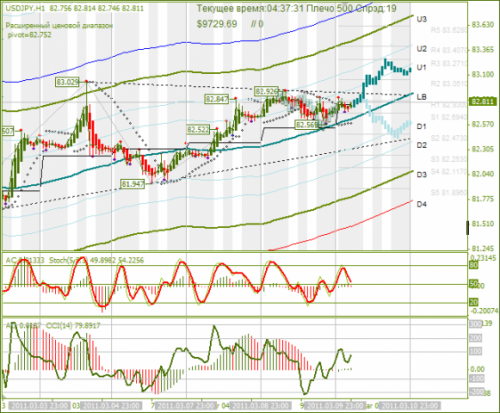Click the U2 channel line label
This screenshot has height=413, width=500.
click(x=422, y=49)
